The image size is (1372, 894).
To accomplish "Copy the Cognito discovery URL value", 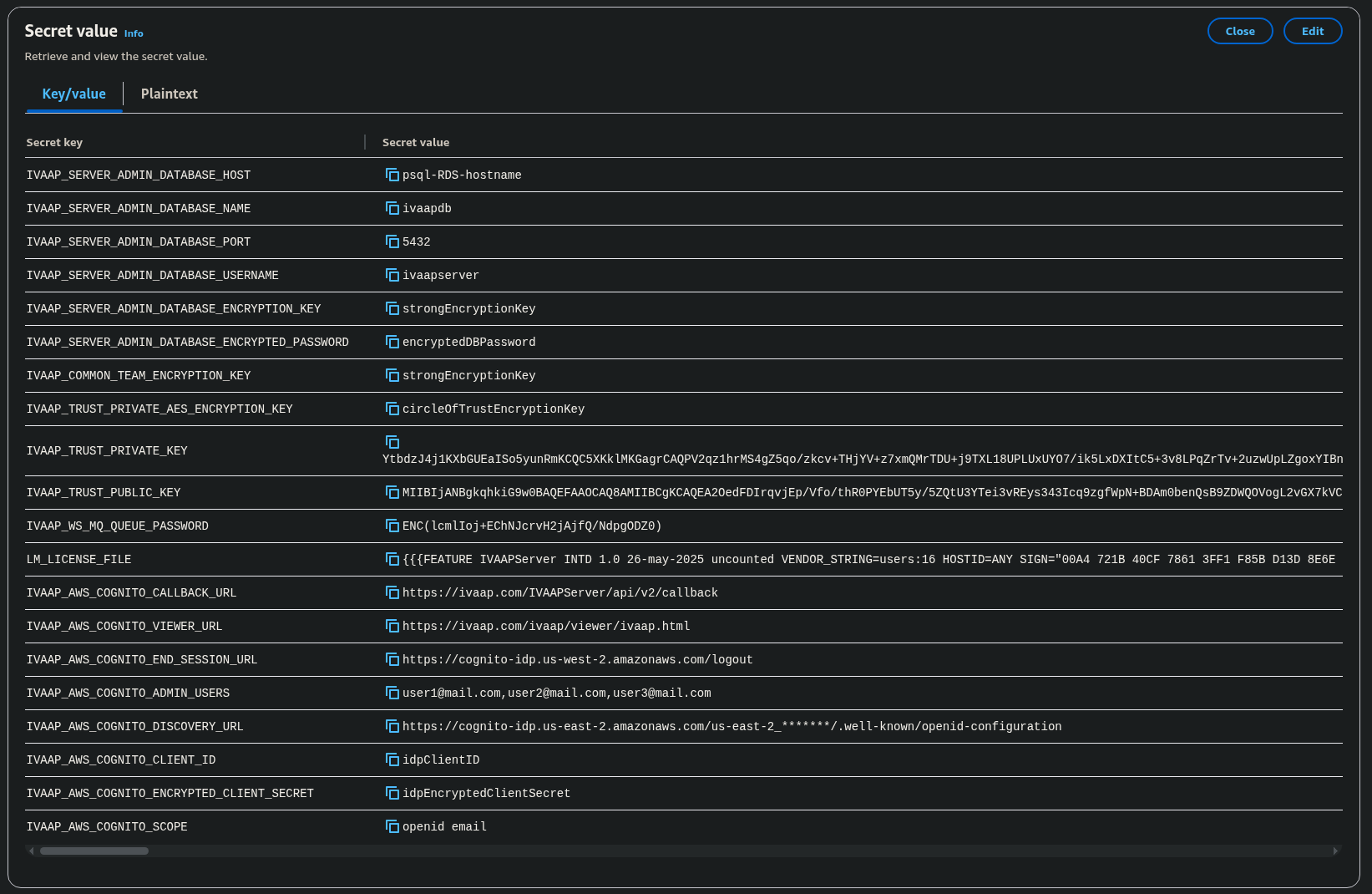I will (392, 726).
